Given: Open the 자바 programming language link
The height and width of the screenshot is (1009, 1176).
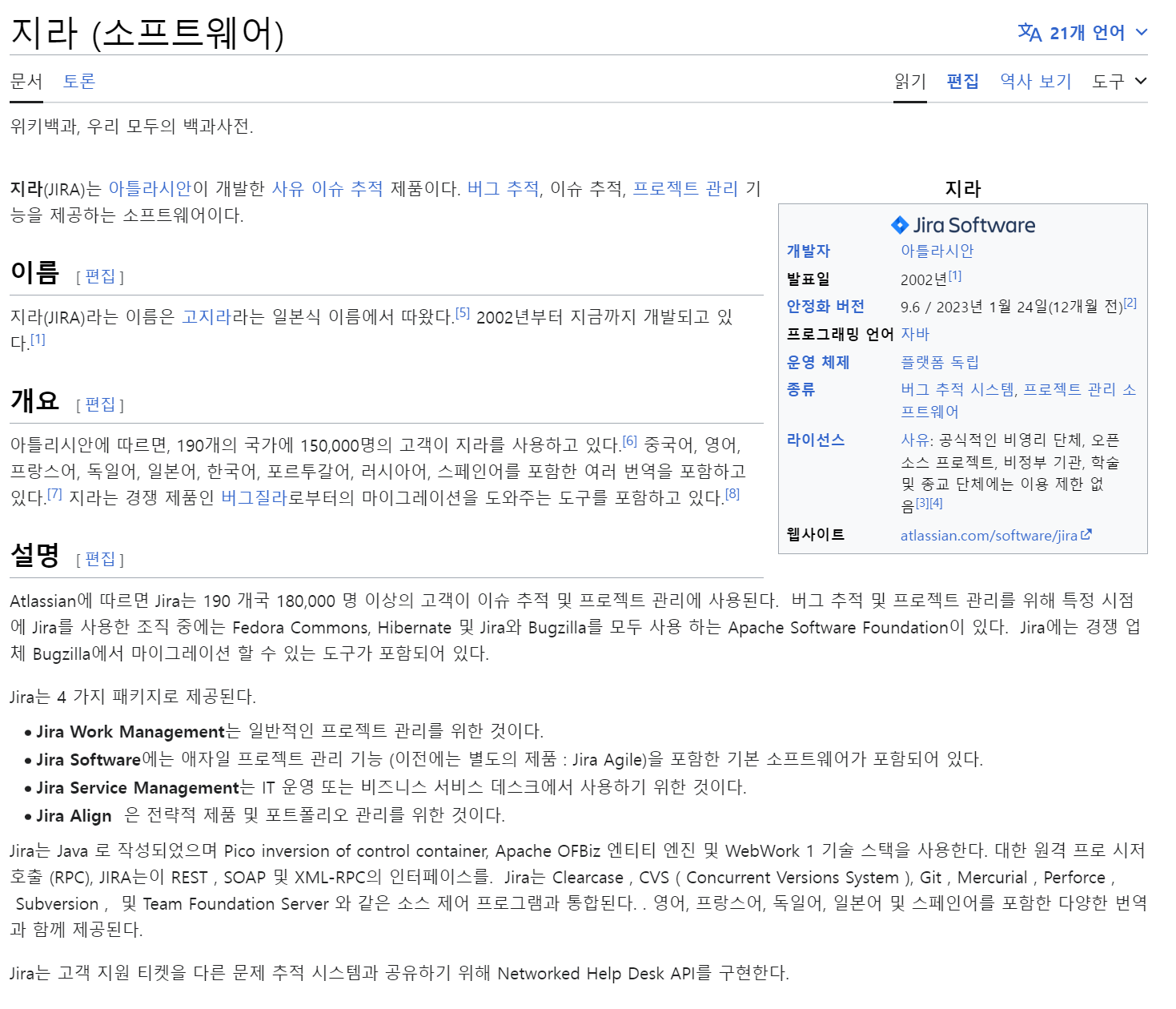Looking at the screenshot, I should (915, 334).
